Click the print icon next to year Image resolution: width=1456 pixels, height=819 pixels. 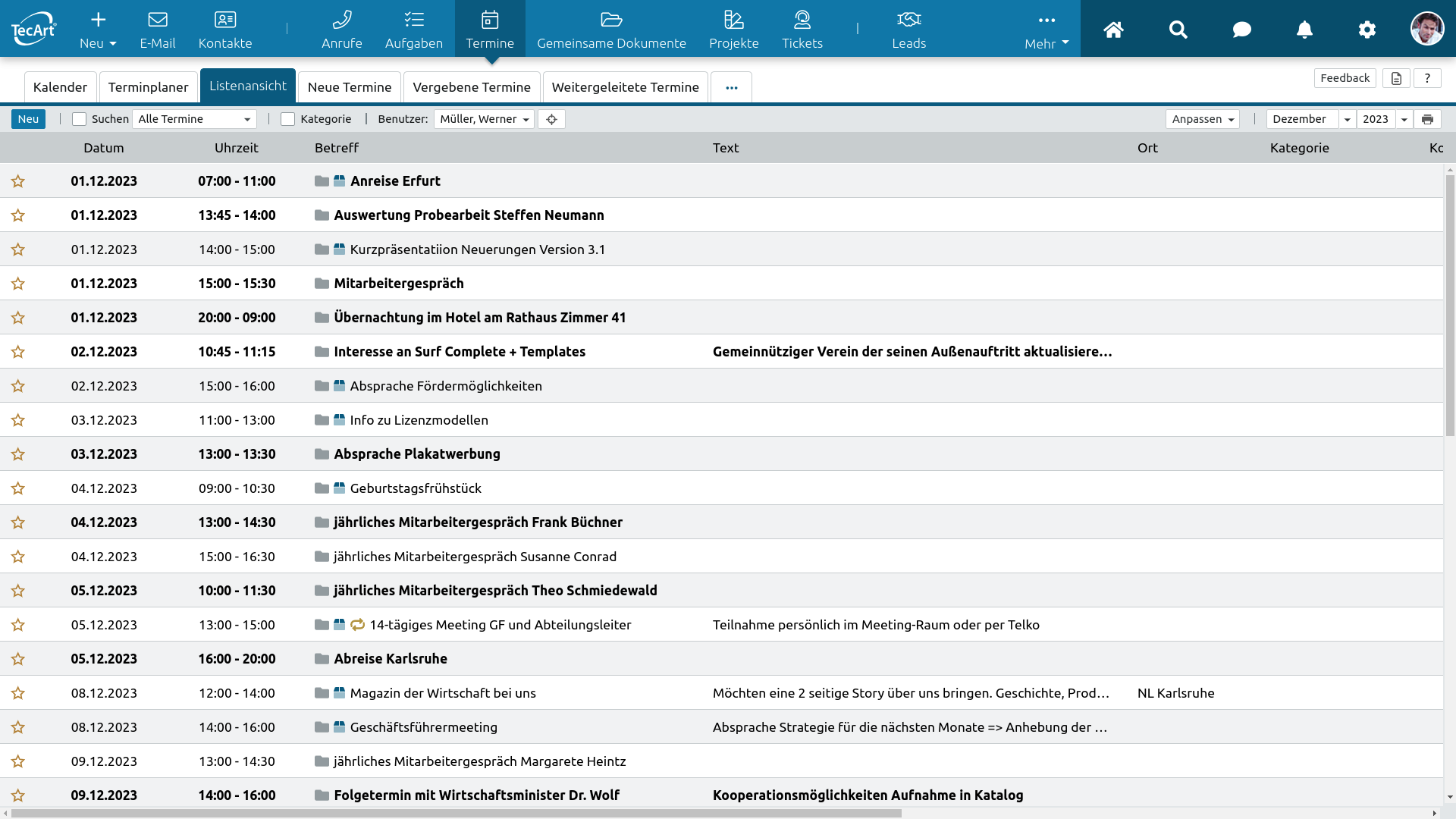1427,119
